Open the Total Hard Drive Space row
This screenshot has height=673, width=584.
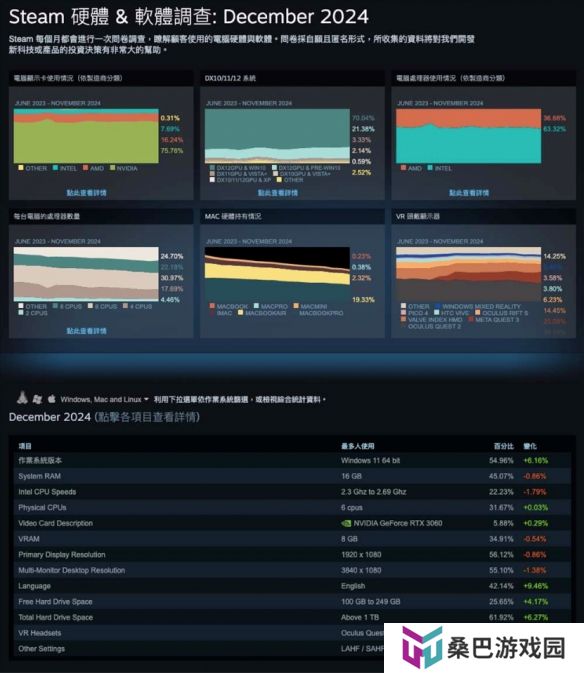[292, 617]
